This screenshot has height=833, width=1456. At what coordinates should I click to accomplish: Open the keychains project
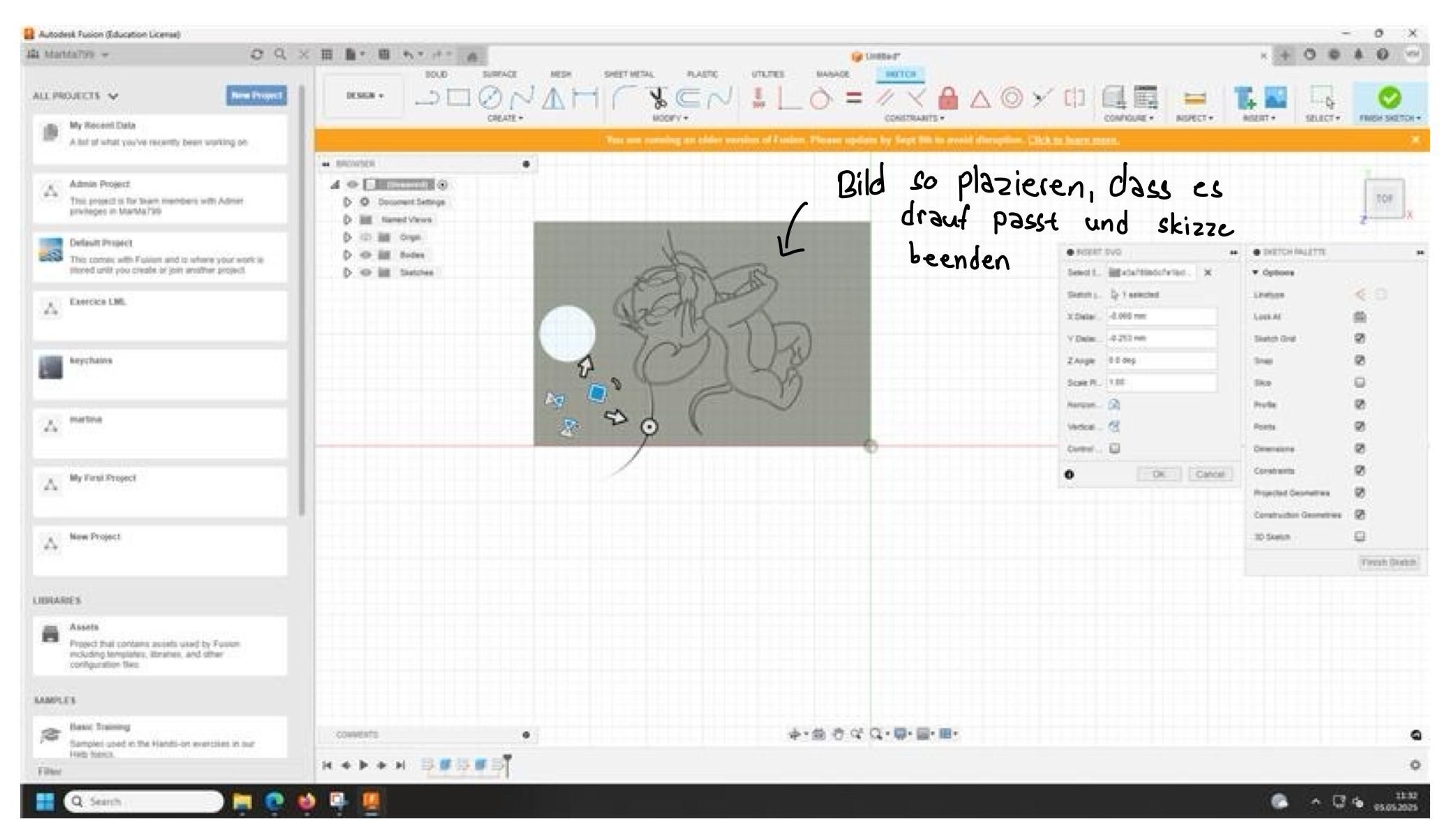[160, 375]
